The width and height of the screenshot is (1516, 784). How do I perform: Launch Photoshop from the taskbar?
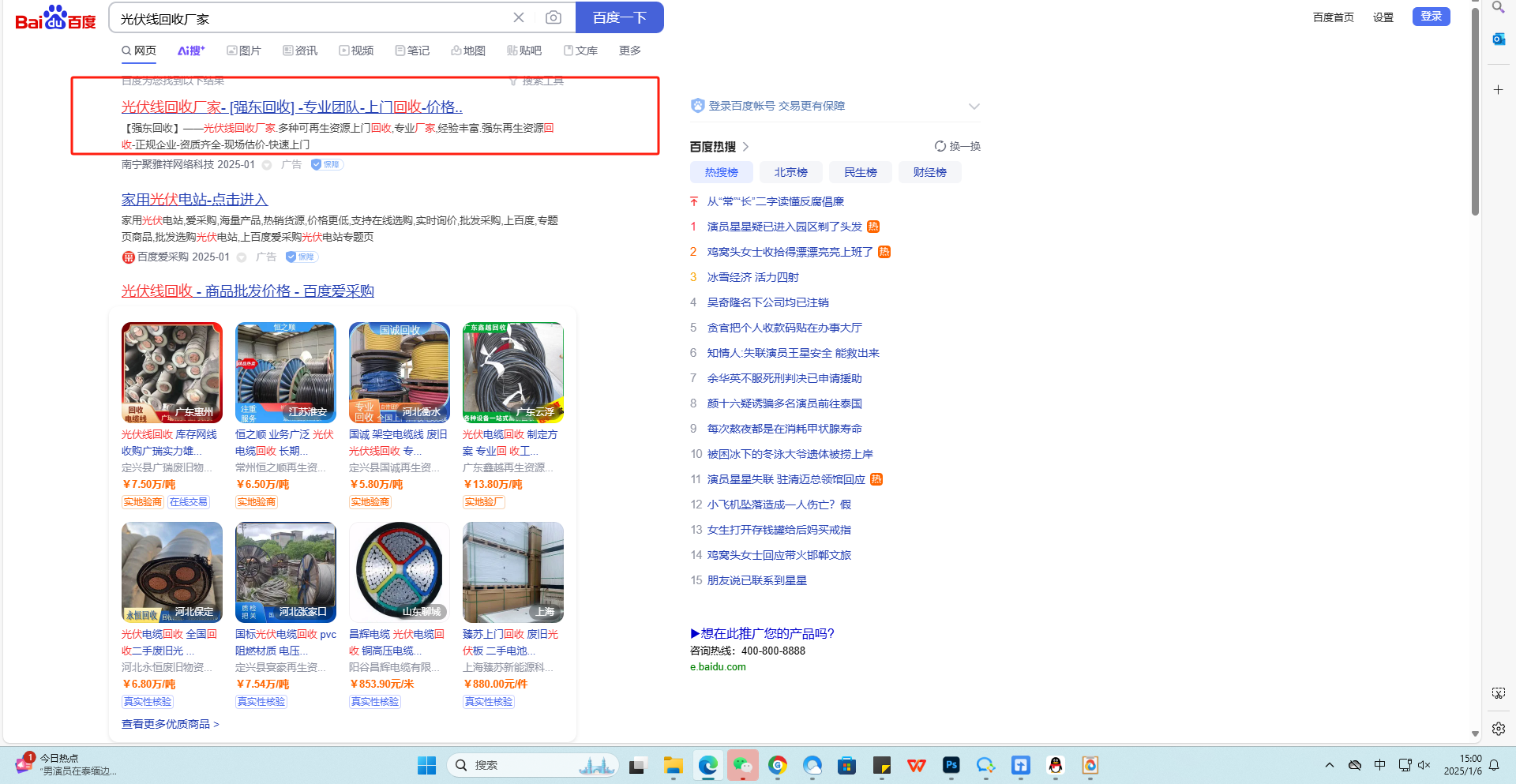click(951, 765)
